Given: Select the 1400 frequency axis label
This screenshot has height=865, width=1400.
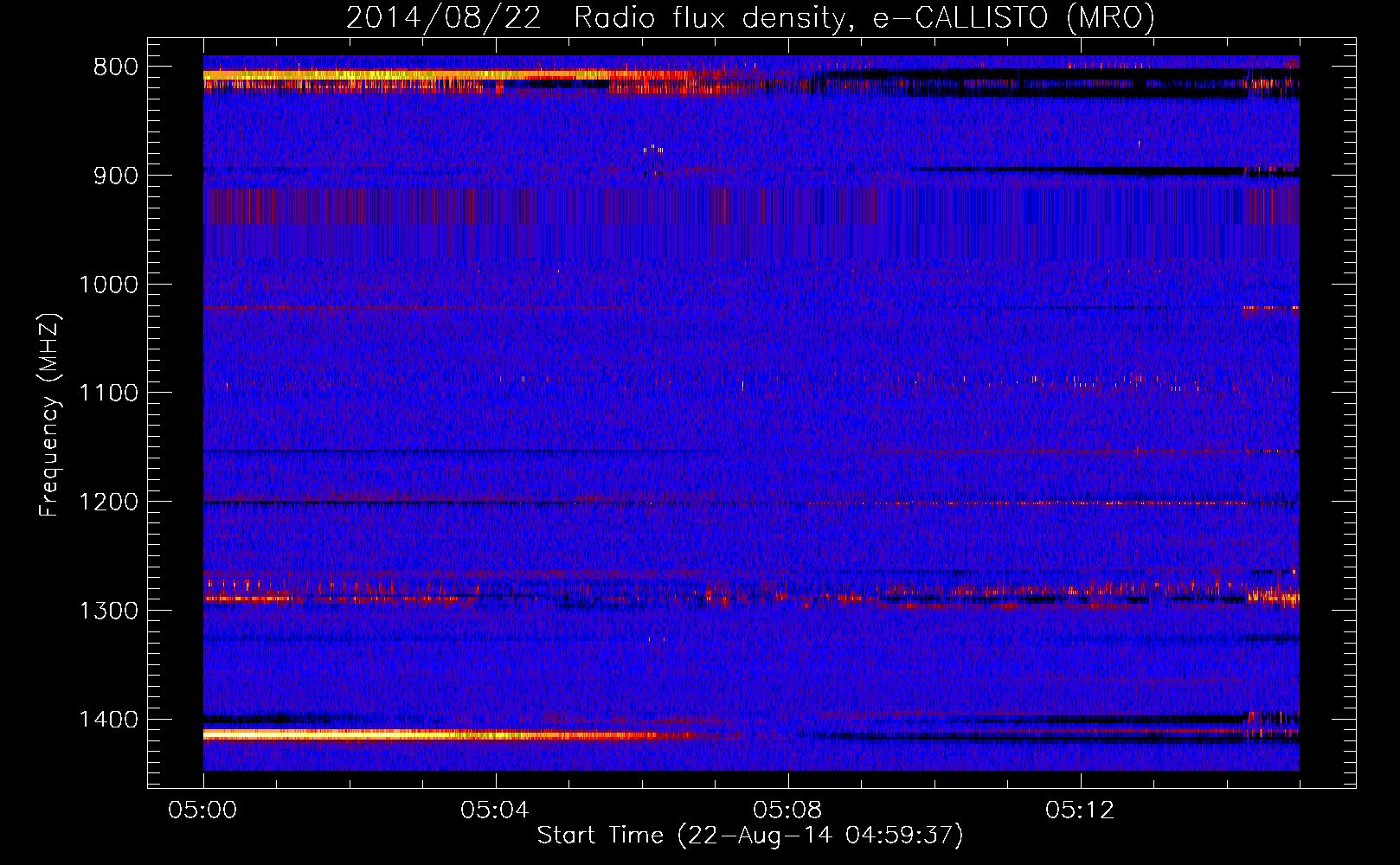Looking at the screenshot, I should pyautogui.click(x=108, y=720).
